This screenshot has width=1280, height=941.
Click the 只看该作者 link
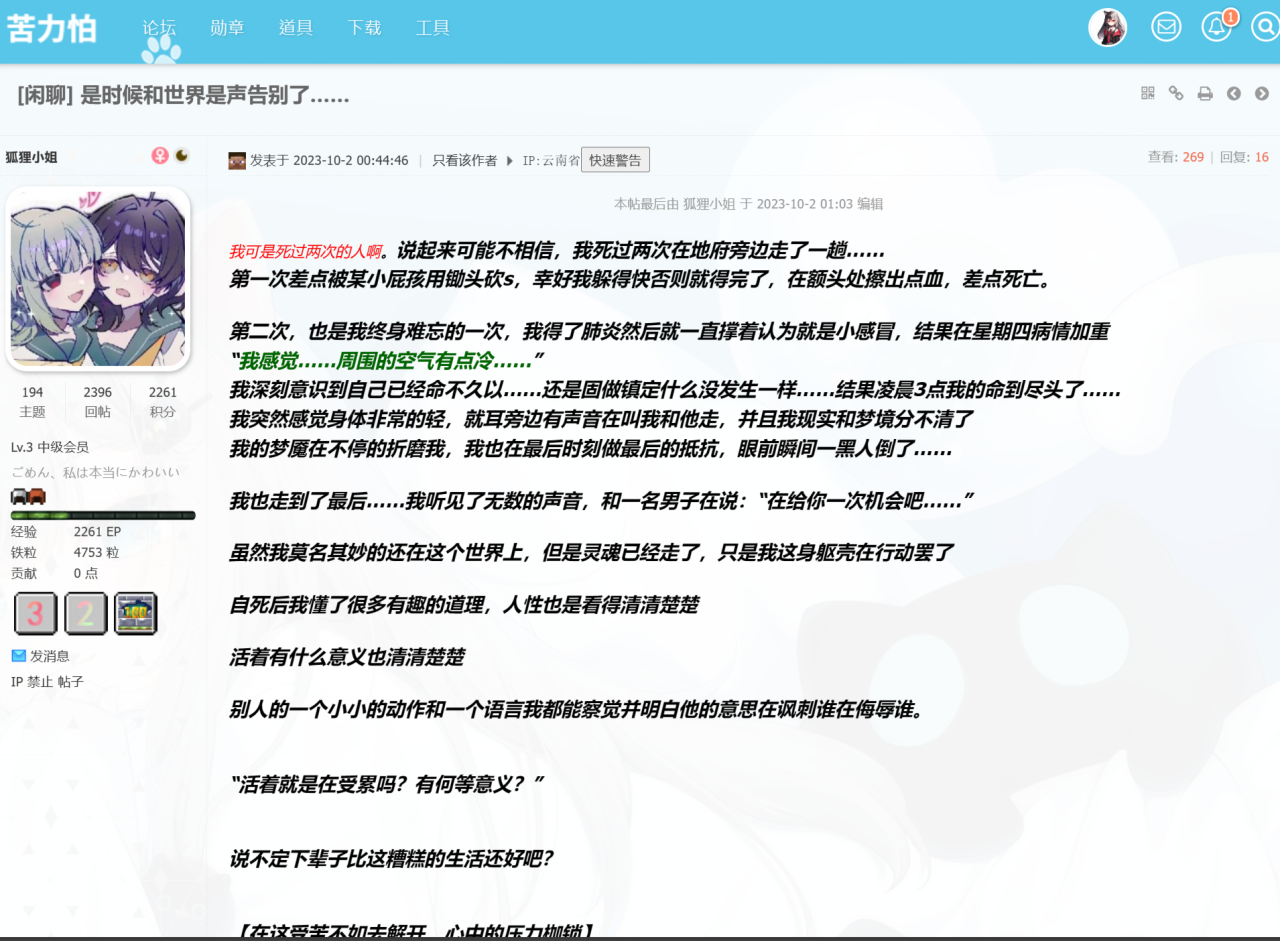pos(465,160)
